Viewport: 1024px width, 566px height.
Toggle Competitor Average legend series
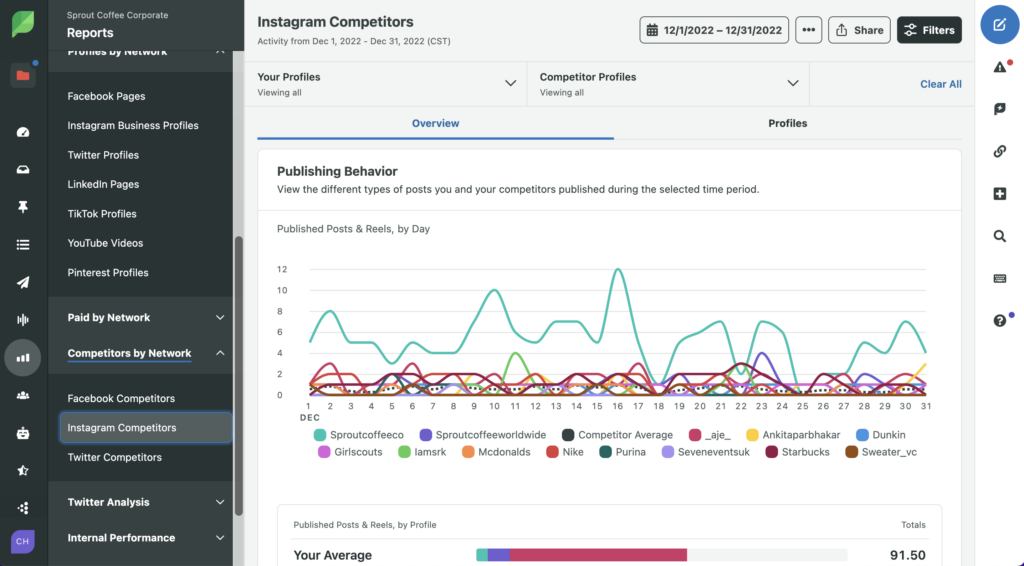(x=617, y=435)
